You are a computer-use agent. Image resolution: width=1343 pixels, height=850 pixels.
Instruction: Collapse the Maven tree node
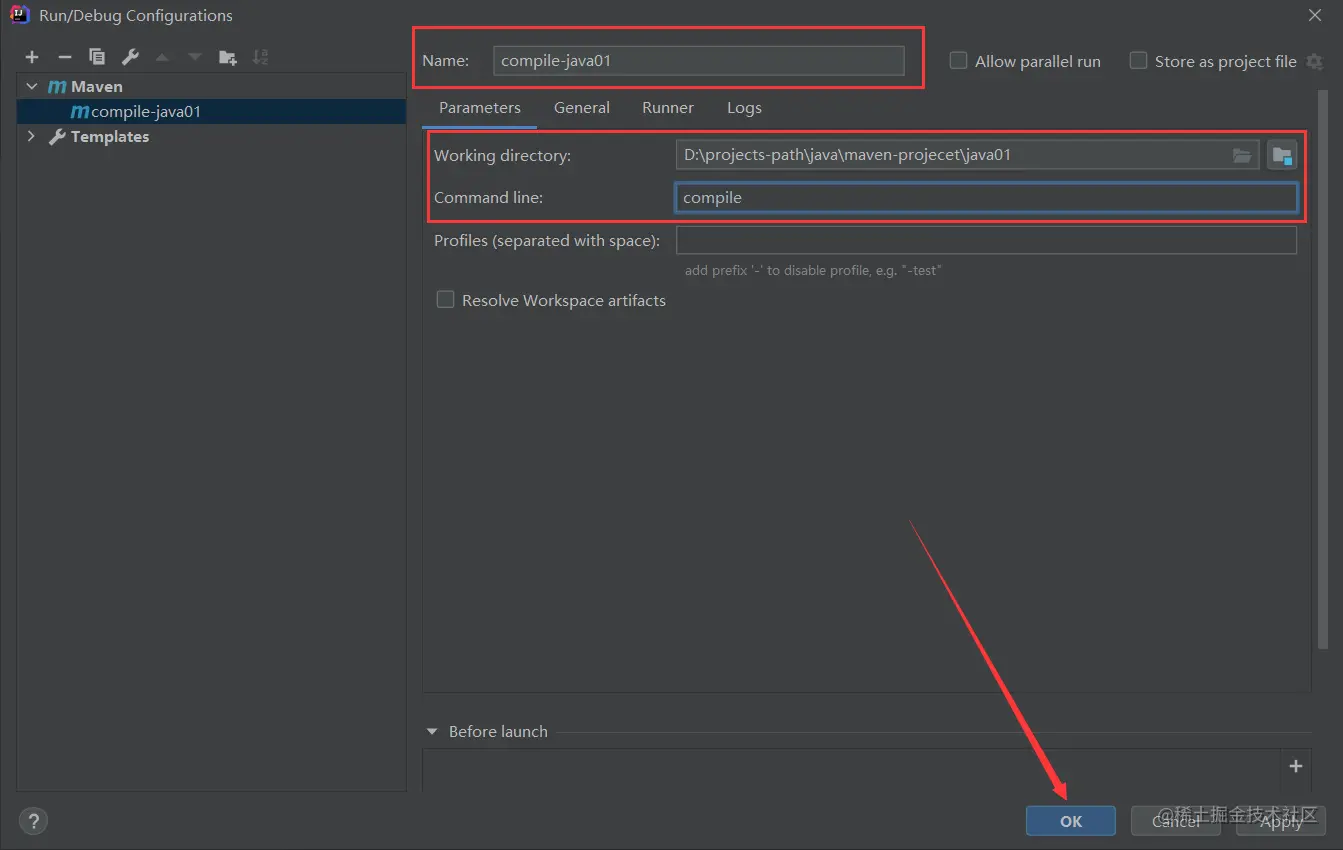click(x=31, y=87)
